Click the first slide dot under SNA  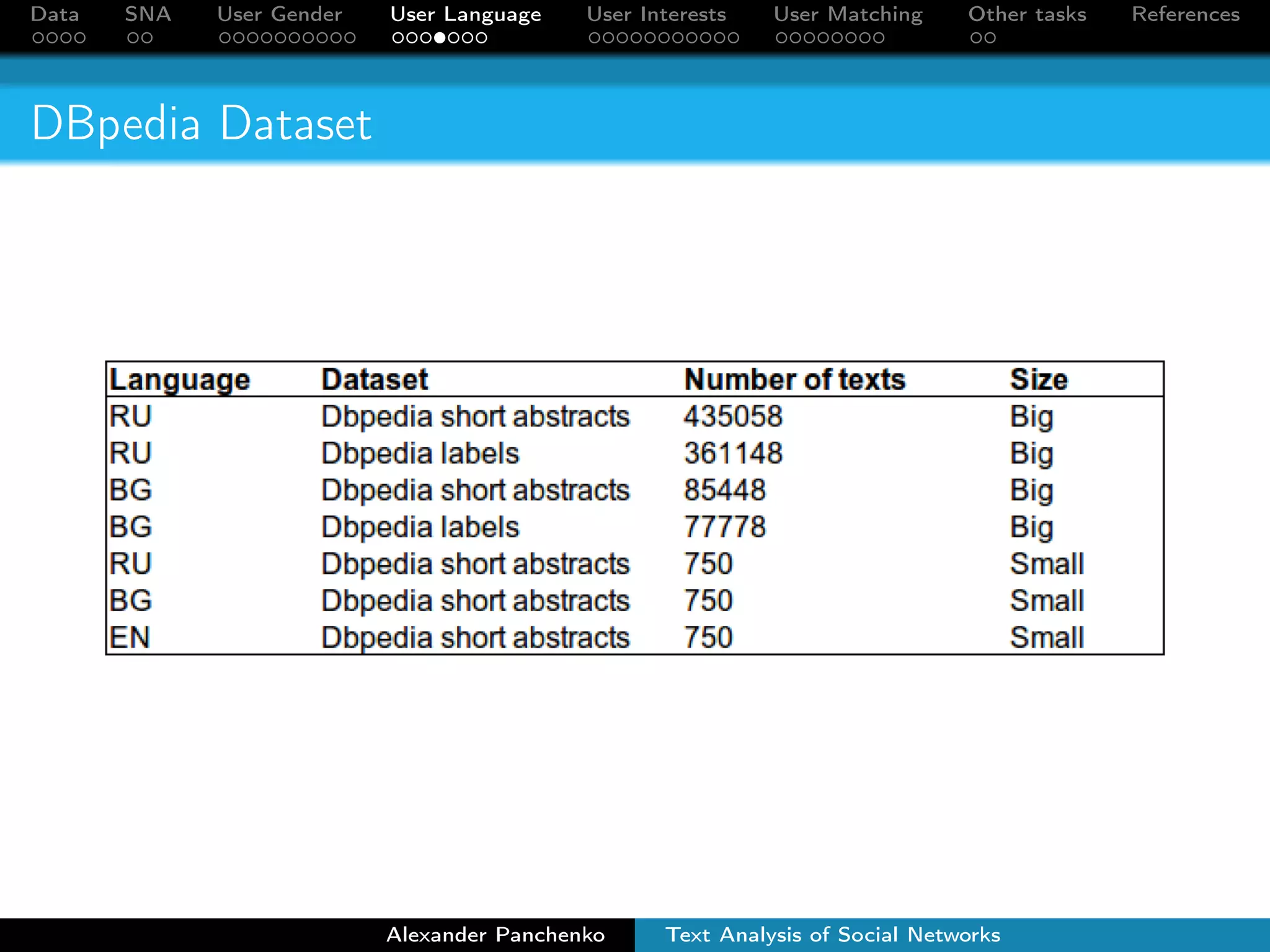point(133,38)
